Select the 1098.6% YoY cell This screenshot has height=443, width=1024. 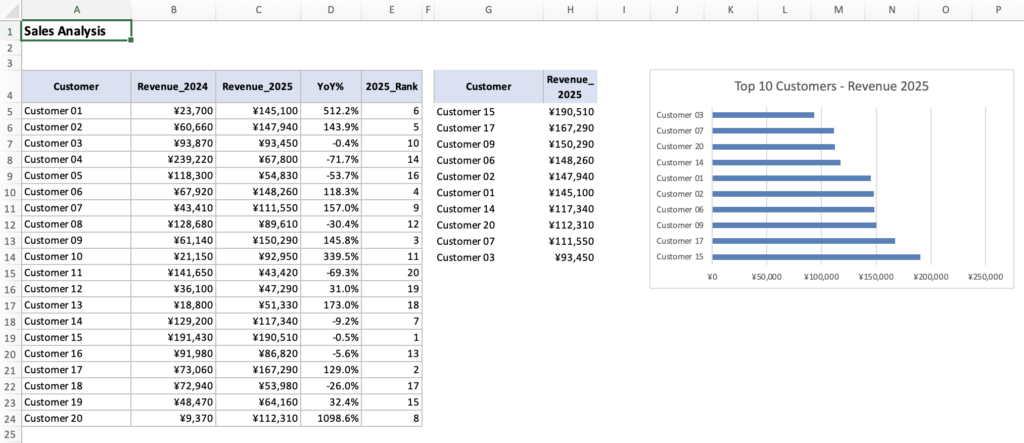pos(331,418)
